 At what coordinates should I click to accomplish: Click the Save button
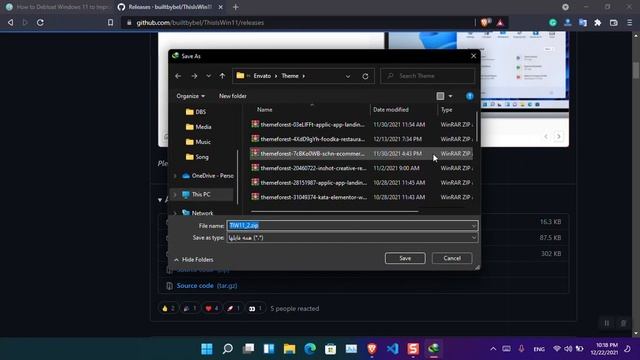pos(405,258)
